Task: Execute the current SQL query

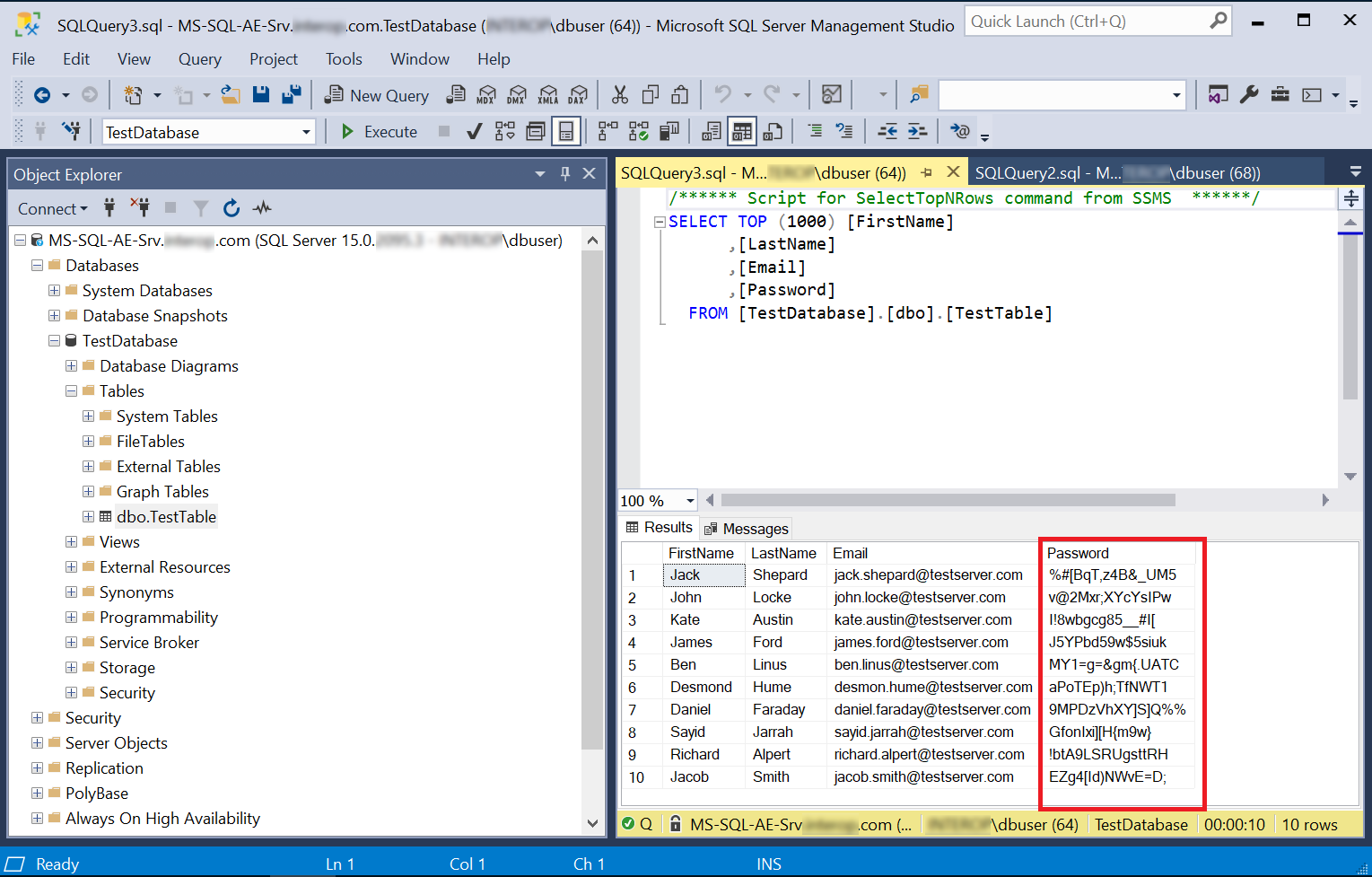Action: click(x=380, y=132)
